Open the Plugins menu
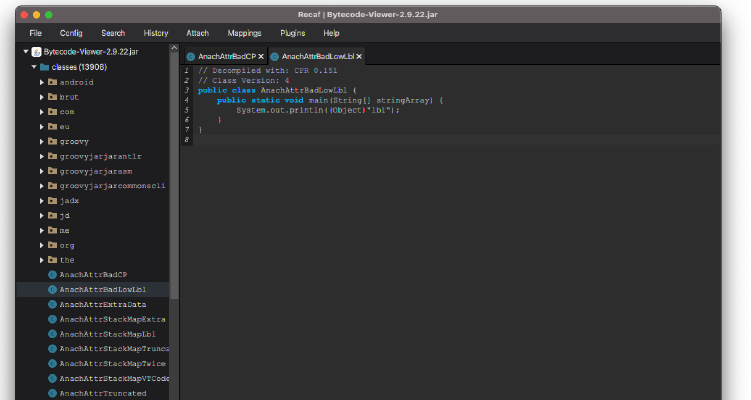Image resolution: width=751 pixels, height=400 pixels. pos(293,33)
